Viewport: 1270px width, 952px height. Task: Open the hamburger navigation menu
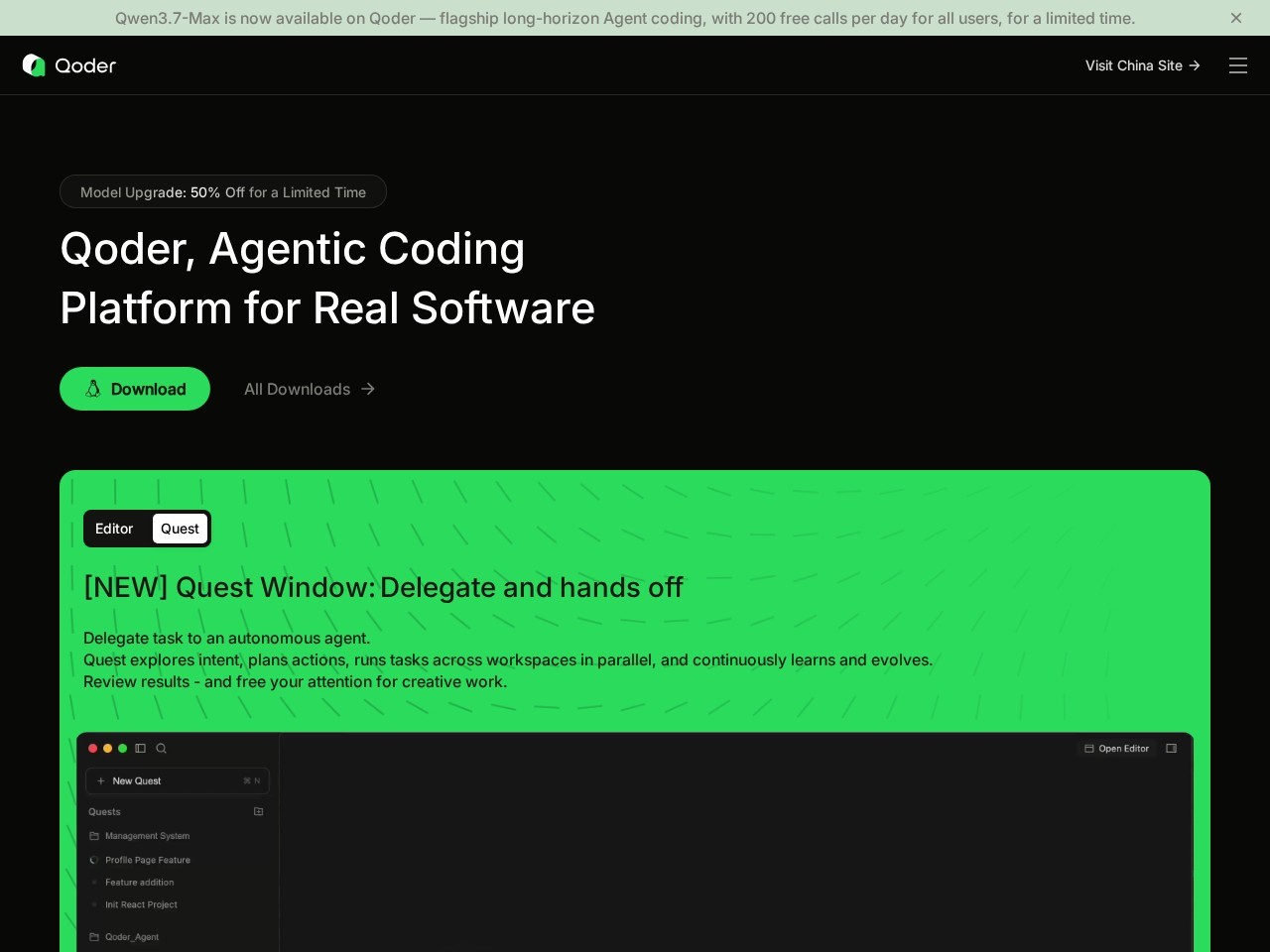(x=1238, y=65)
